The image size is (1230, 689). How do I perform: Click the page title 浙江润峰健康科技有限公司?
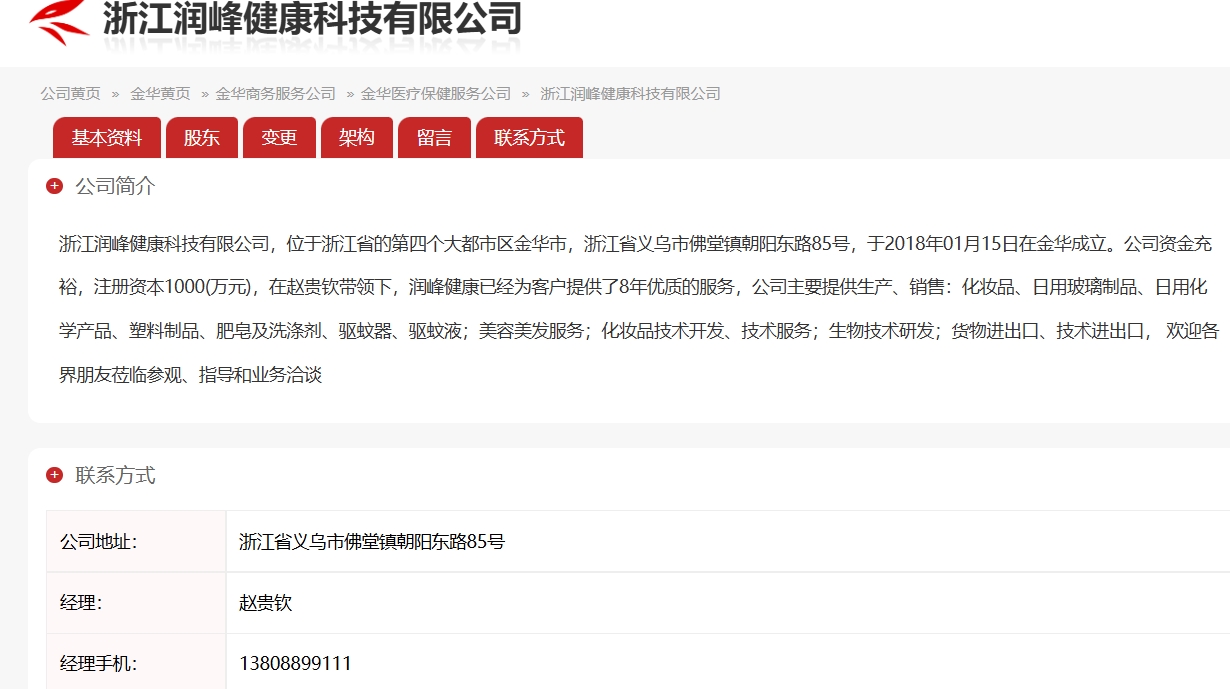[x=312, y=18]
